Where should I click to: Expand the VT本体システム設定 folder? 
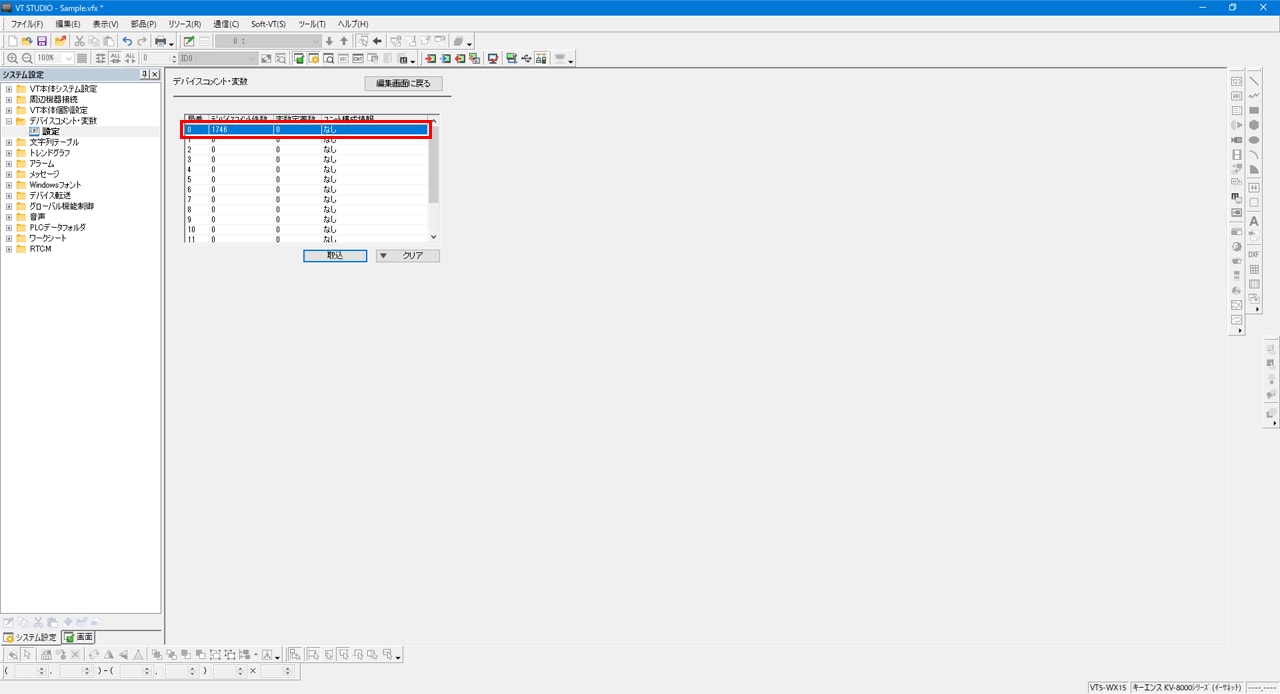tap(9, 89)
